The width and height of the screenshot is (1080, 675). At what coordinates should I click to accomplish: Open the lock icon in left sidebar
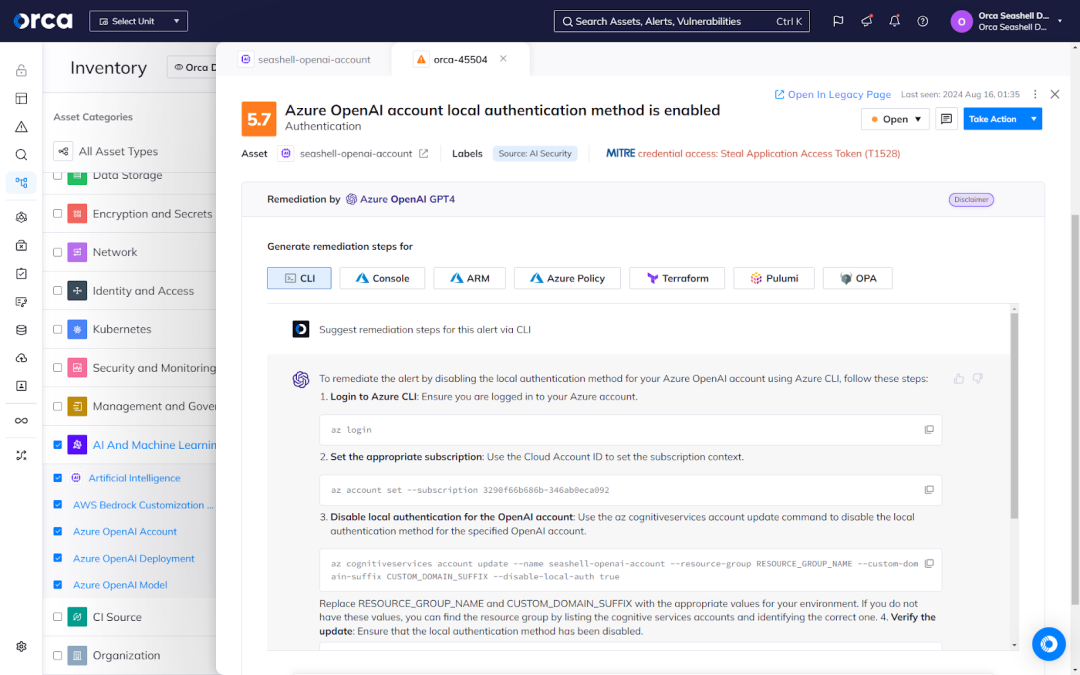point(21,70)
